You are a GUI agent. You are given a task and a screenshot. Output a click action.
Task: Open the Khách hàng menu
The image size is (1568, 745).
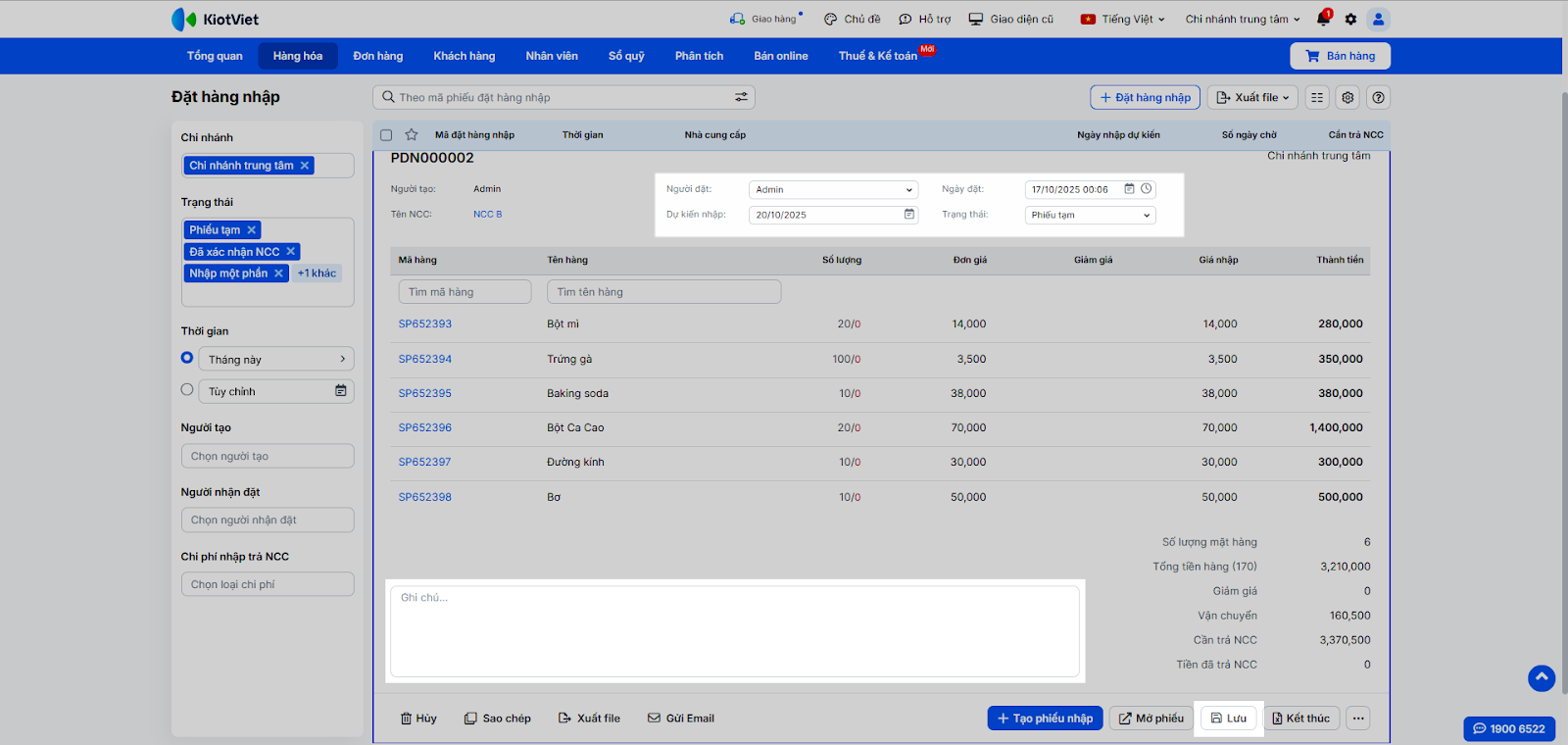[x=465, y=56]
